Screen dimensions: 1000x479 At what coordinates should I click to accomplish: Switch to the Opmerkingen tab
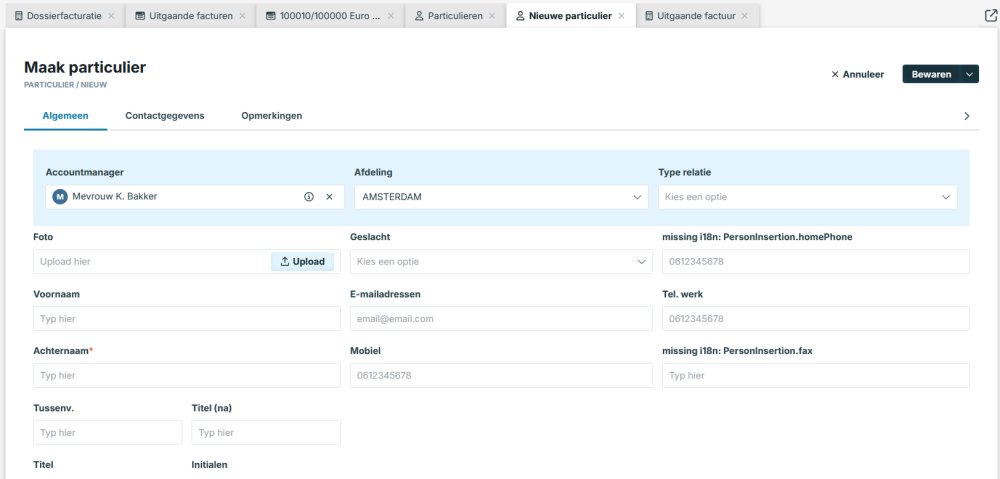(x=271, y=116)
